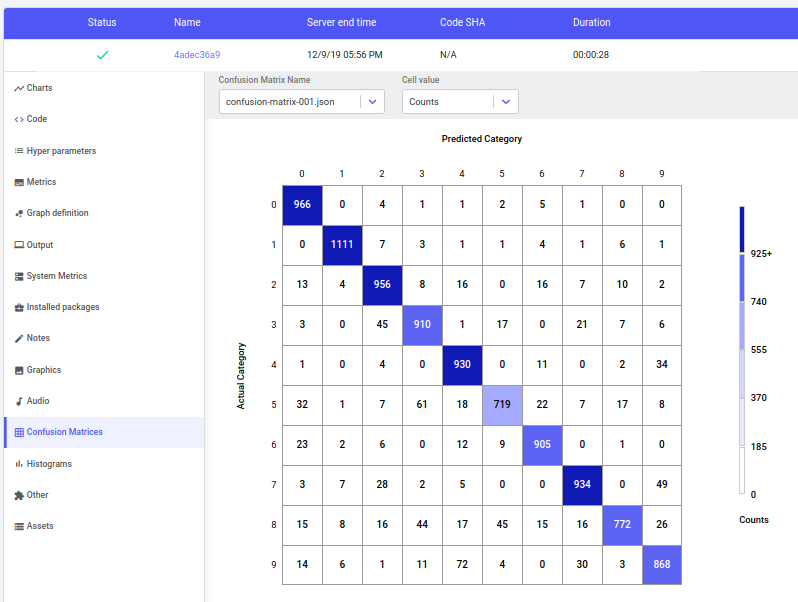Click the green success status checkmark
Screen dimensions: 798x602
click(102, 55)
